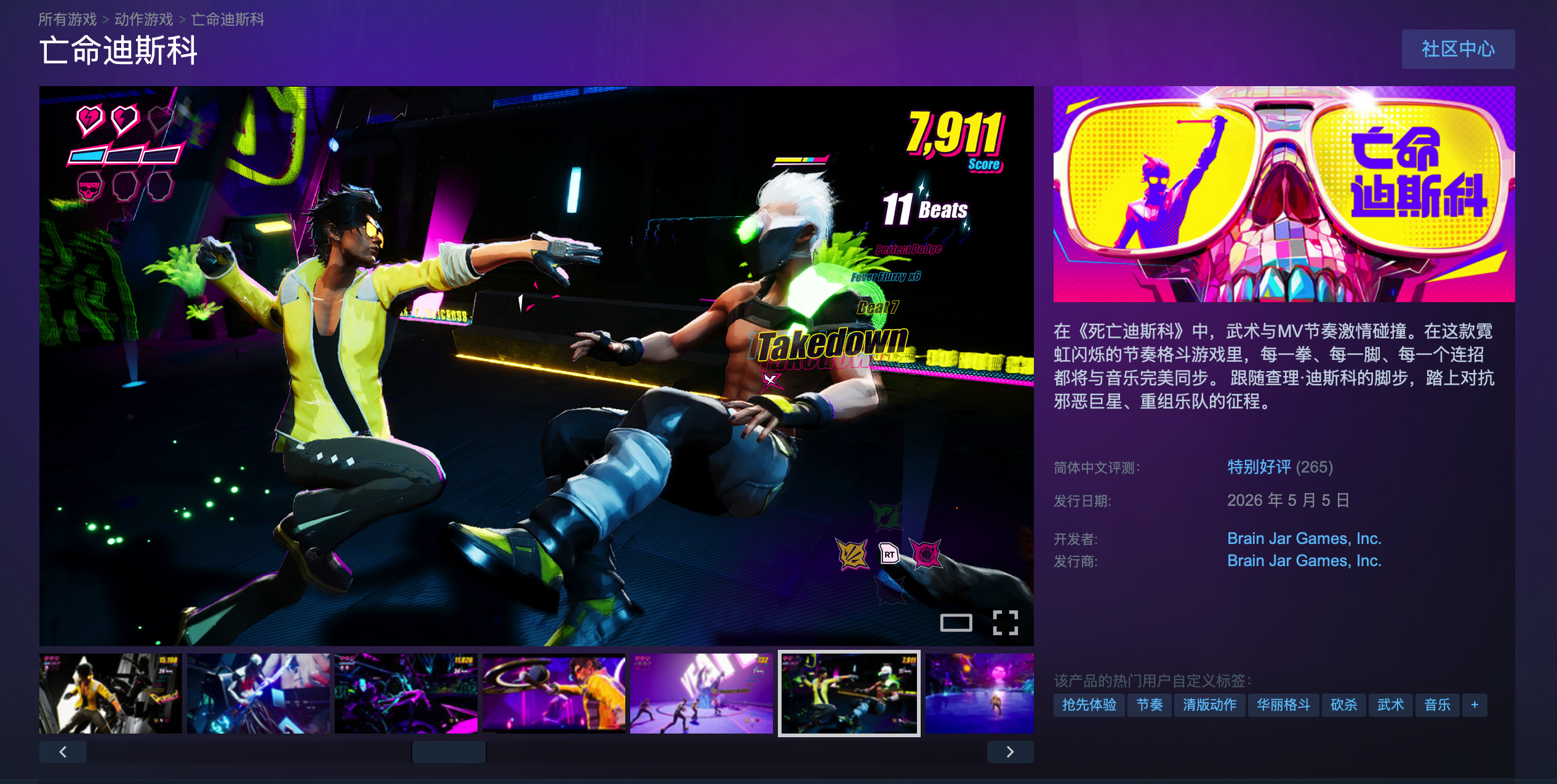The image size is (1557, 784).
Task: Click the 发行商 label
Action: tap(1076, 561)
